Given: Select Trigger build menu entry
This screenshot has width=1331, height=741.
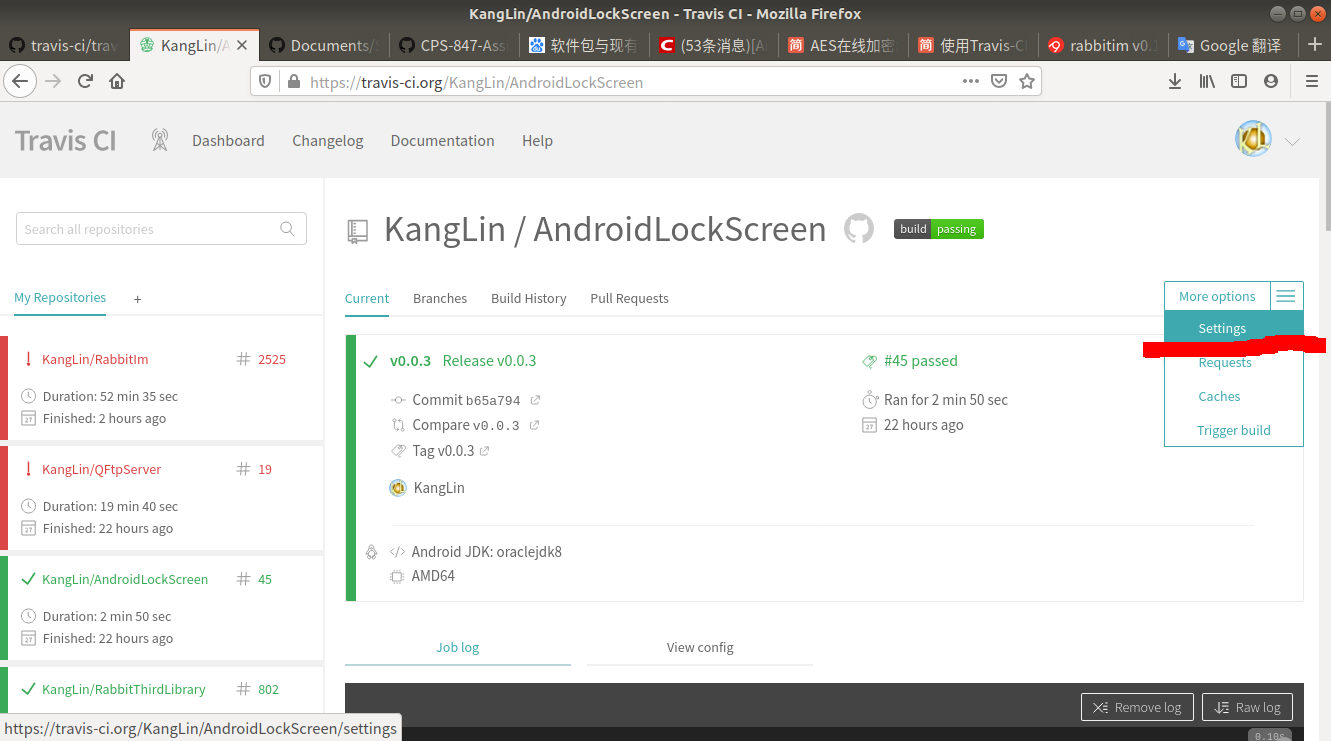Looking at the screenshot, I should pyautogui.click(x=1234, y=430).
